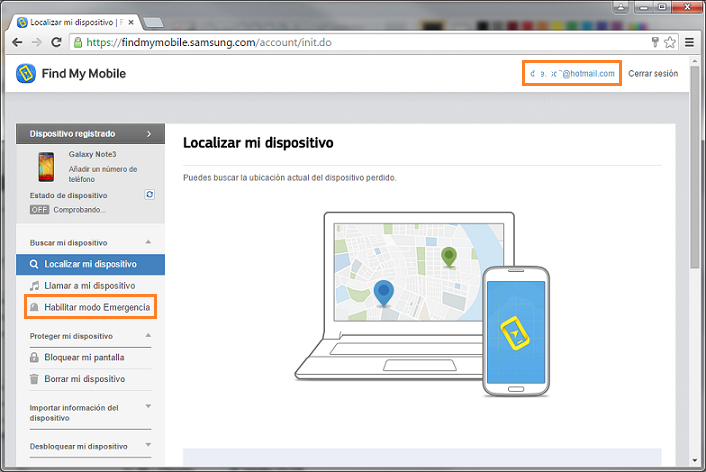Click the saved password key icon
Image resolution: width=706 pixels, height=472 pixels.
(655, 42)
